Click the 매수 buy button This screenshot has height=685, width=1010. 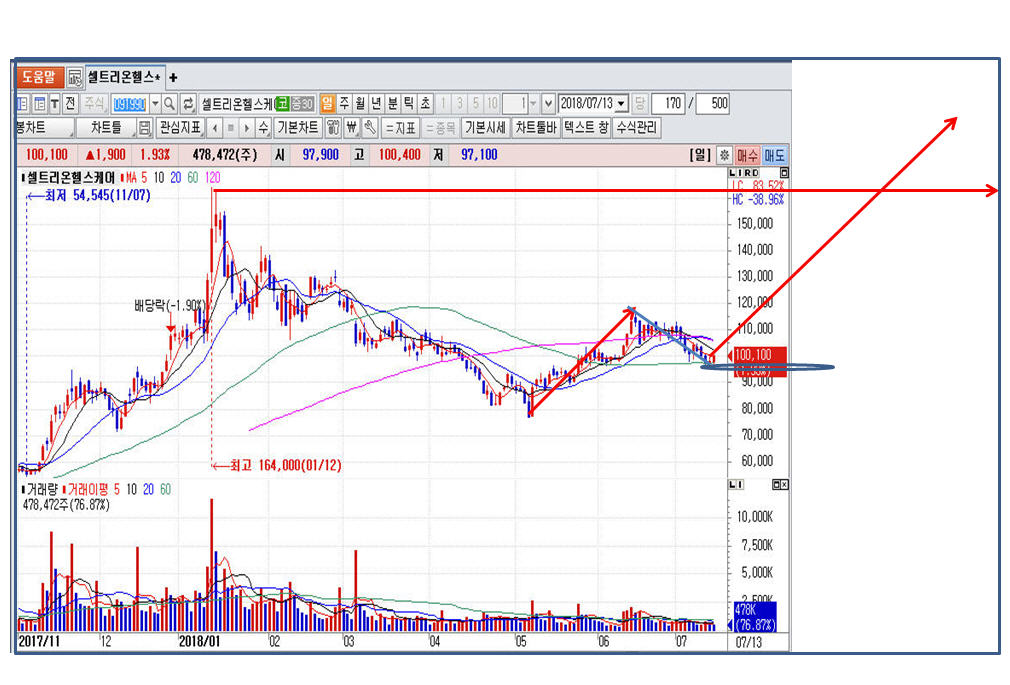(748, 155)
